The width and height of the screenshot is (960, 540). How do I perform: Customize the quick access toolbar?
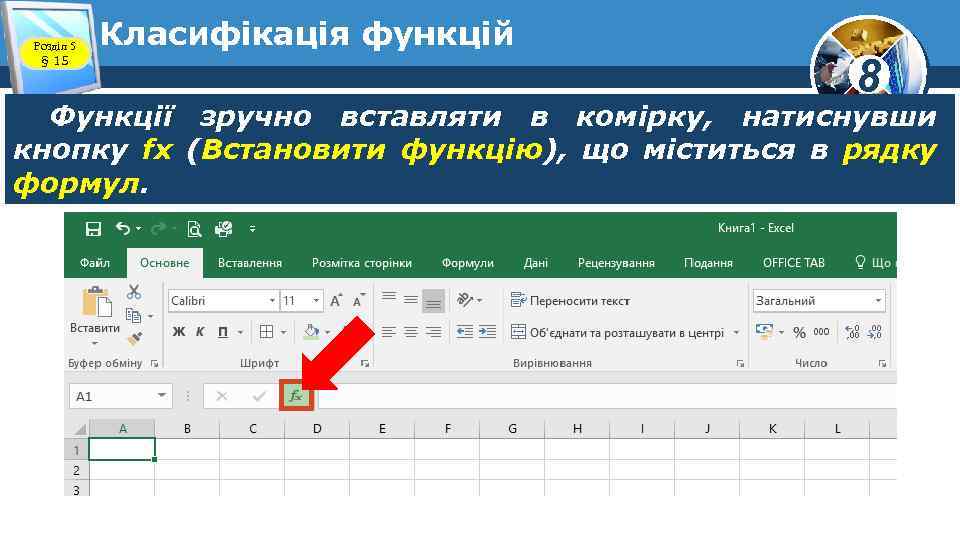click(252, 229)
